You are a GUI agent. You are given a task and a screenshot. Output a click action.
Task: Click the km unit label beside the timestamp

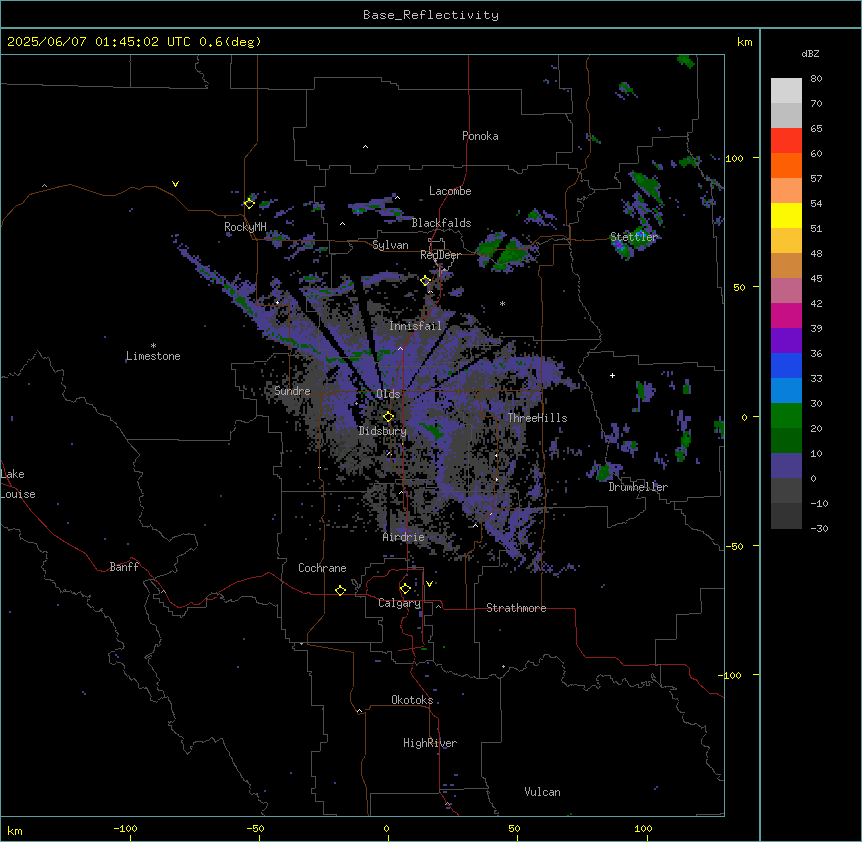(x=744, y=42)
